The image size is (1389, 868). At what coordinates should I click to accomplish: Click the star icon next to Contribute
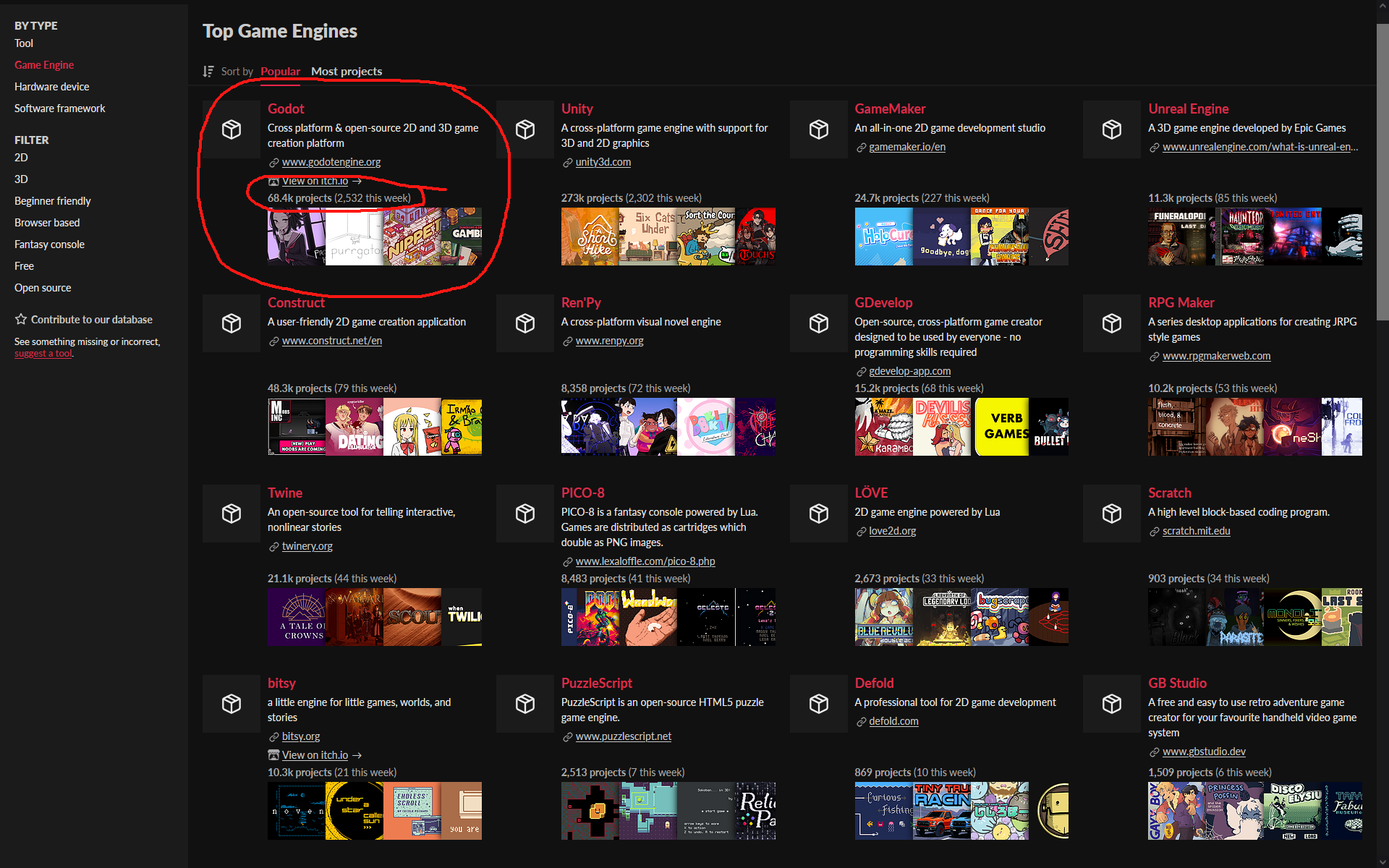(x=21, y=319)
